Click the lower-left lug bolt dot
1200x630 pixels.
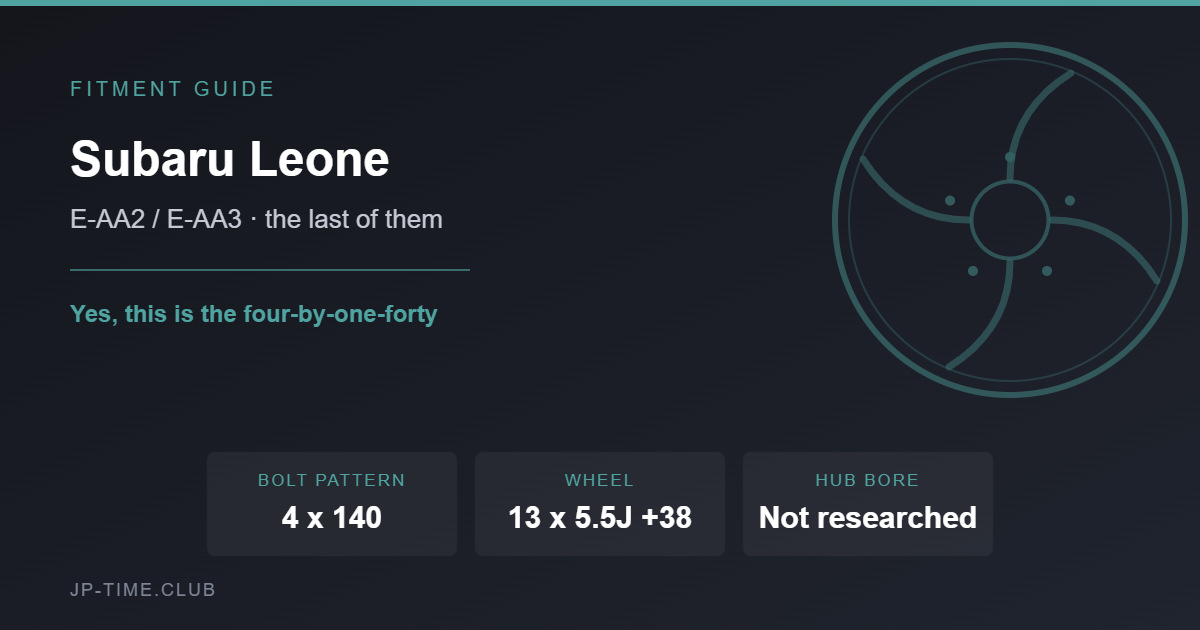point(973,271)
